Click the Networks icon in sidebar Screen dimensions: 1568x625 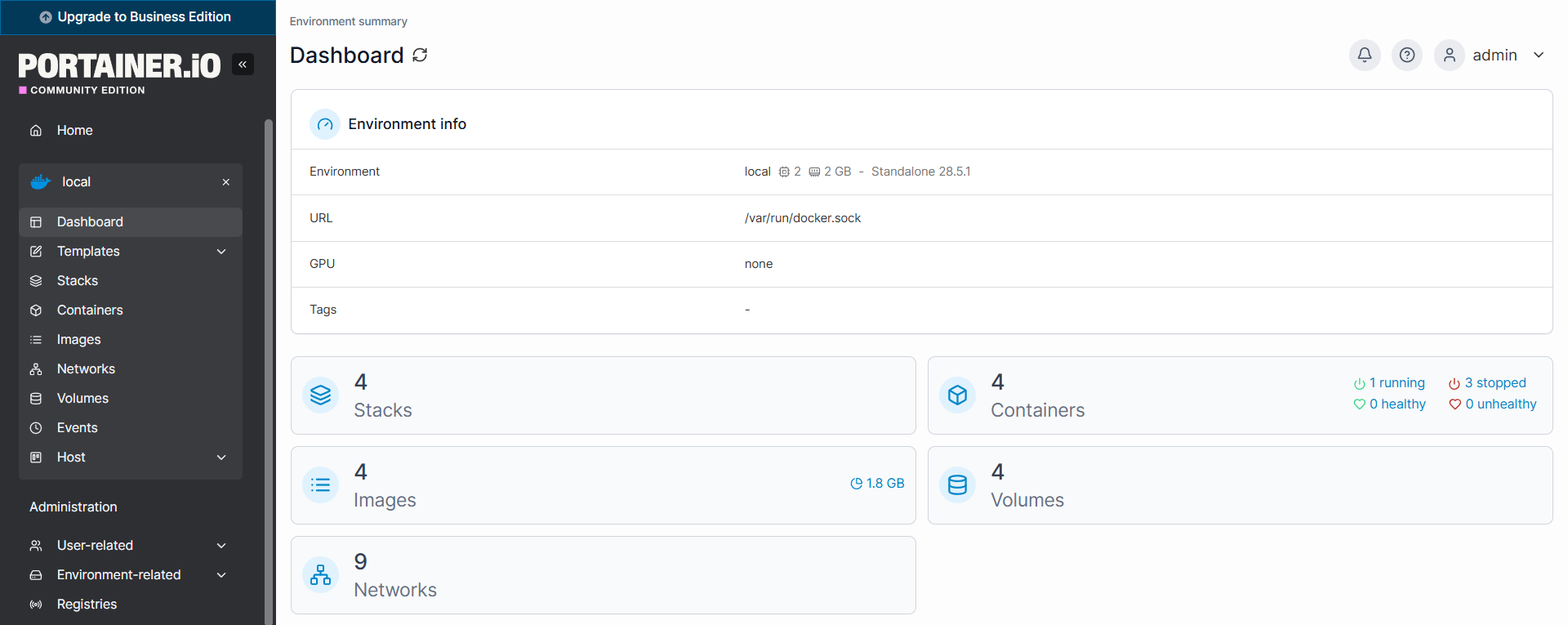tap(36, 369)
